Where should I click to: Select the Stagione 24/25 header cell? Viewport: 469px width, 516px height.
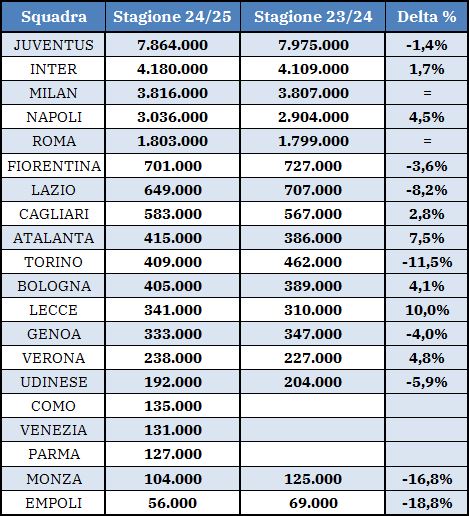[173, 17]
